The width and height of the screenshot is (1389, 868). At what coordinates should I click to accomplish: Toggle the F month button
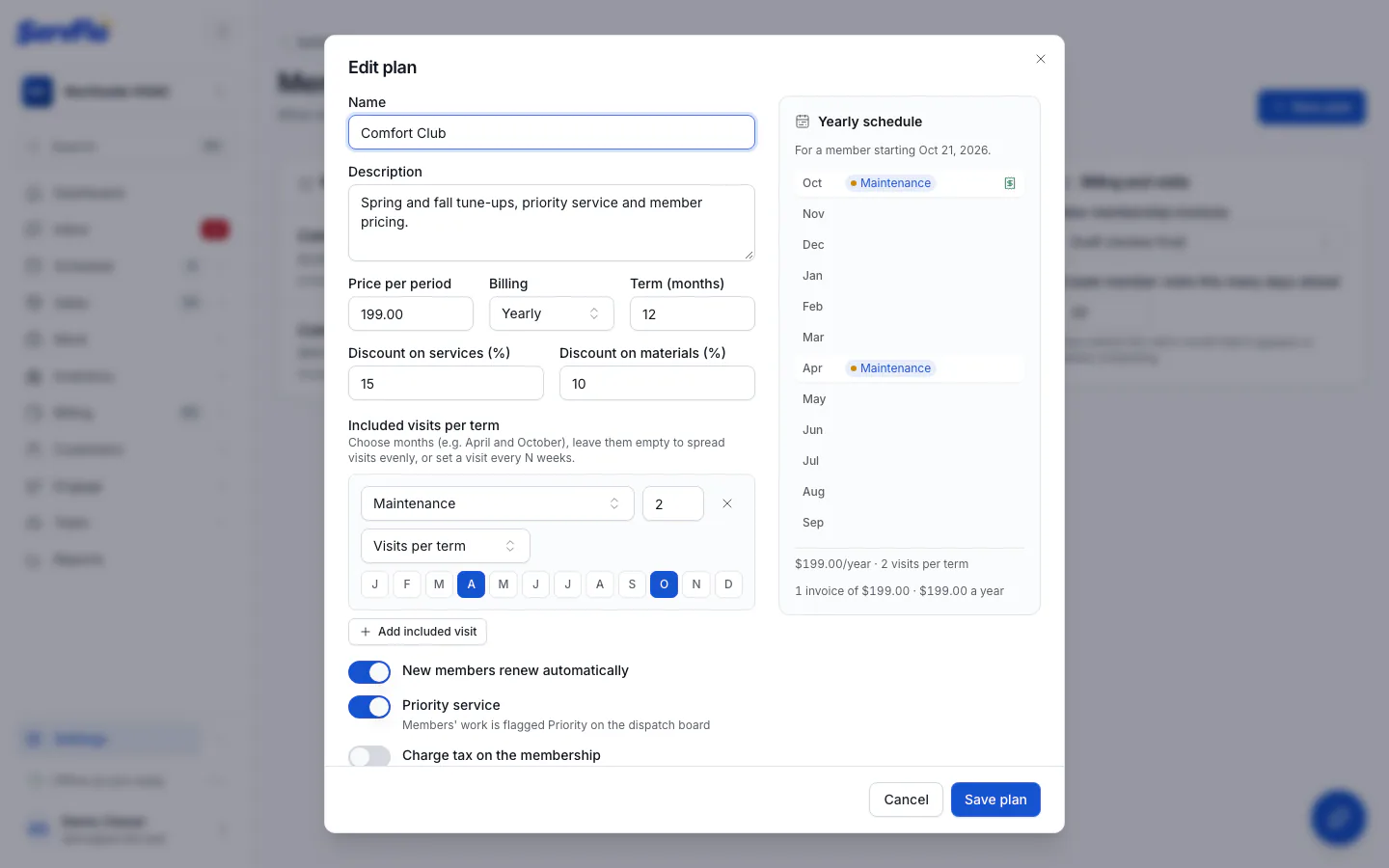[407, 584]
